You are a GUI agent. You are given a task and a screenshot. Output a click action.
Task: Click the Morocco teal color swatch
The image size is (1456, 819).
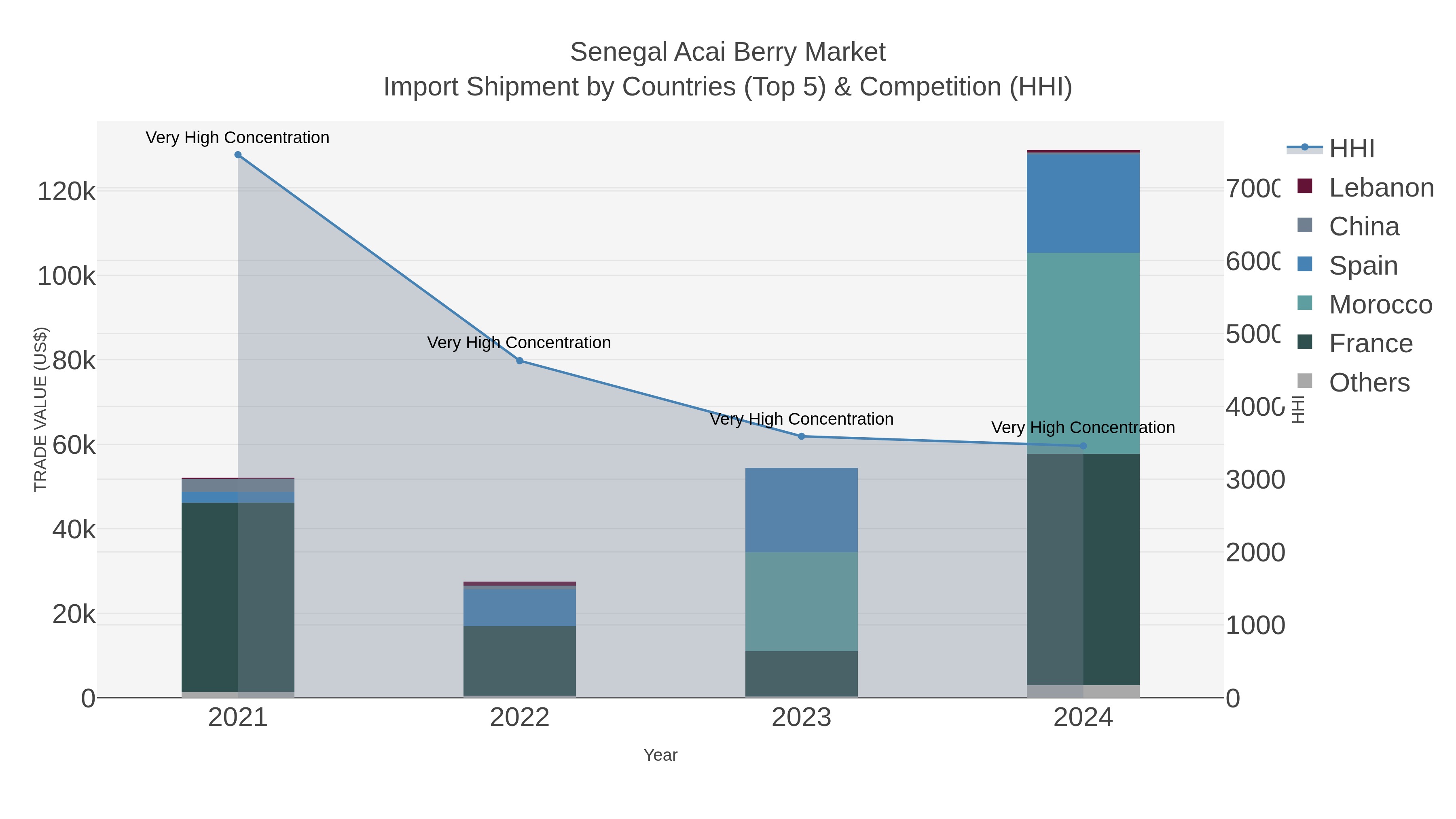(x=1304, y=303)
